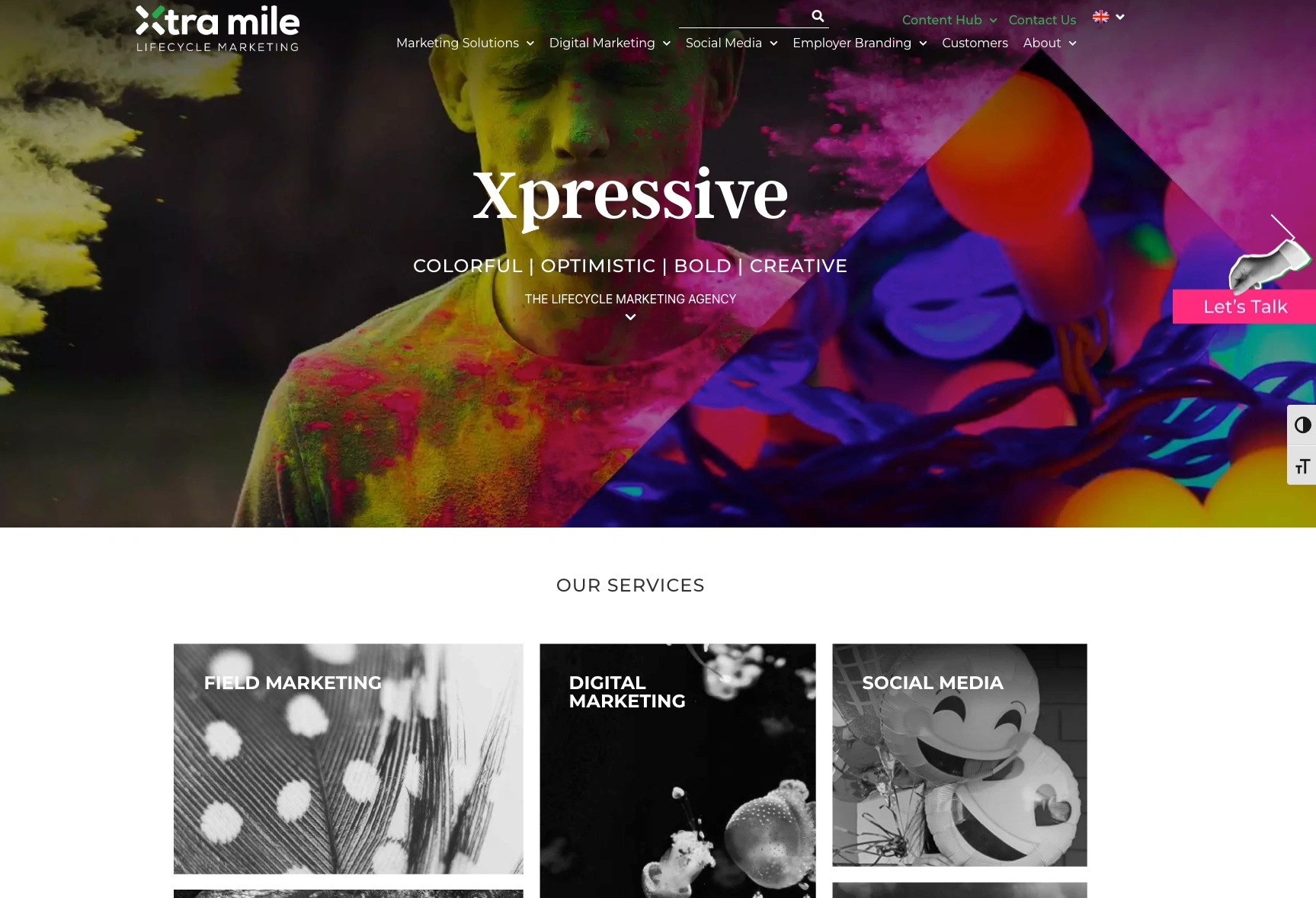Open the About menu
Screen dimensions: 1316x898
pyautogui.click(x=1050, y=43)
